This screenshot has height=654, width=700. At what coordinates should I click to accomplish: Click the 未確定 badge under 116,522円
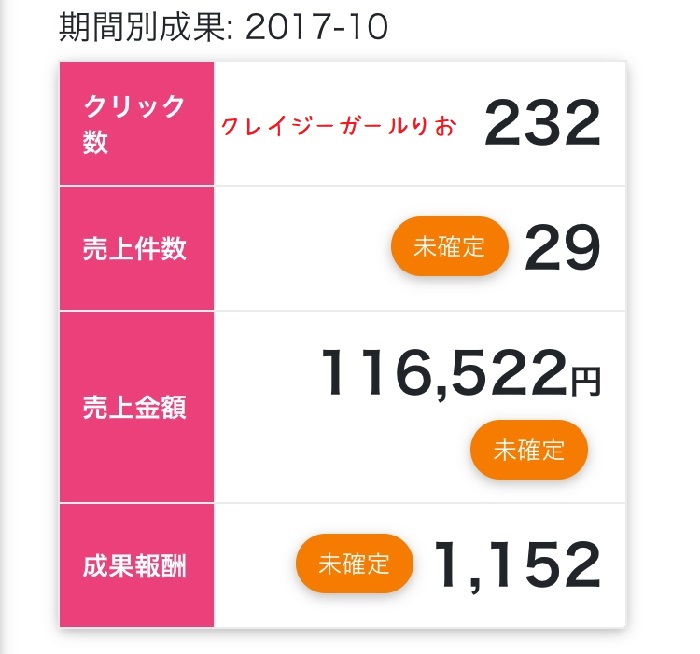coord(529,450)
